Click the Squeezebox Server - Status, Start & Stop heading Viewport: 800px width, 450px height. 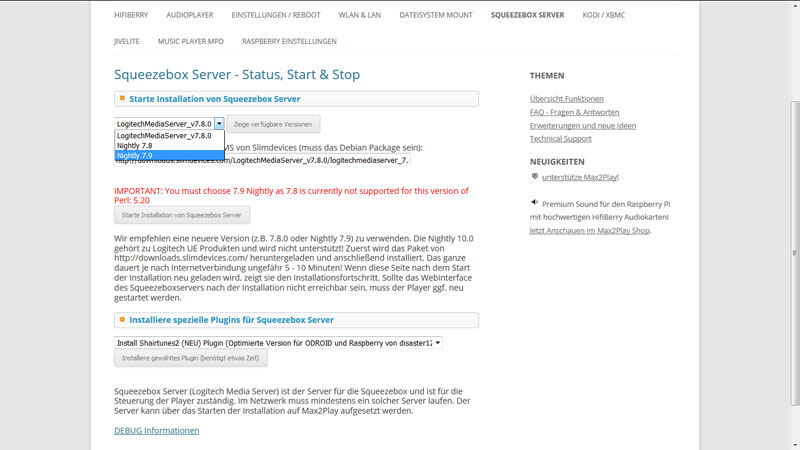coord(237,74)
